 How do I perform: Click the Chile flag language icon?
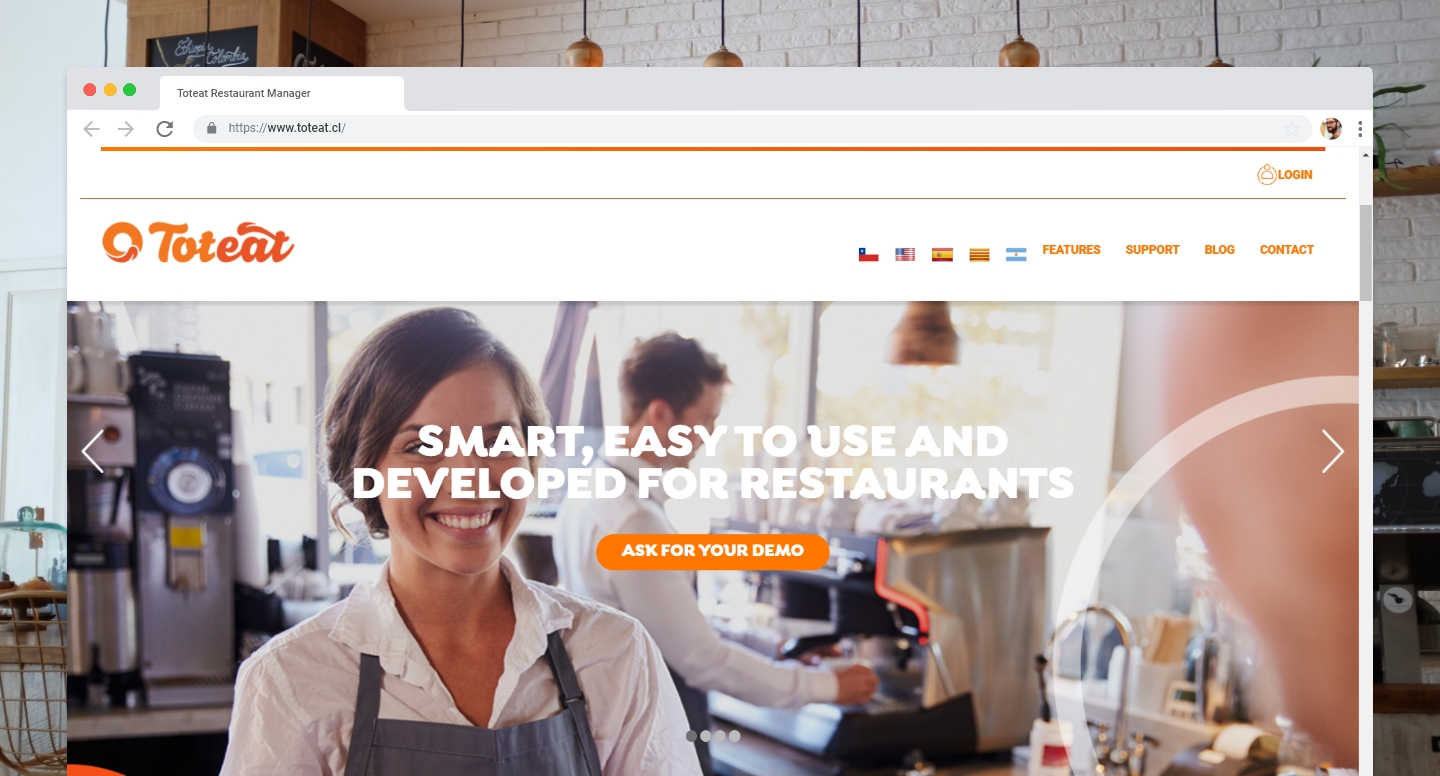(x=868, y=255)
